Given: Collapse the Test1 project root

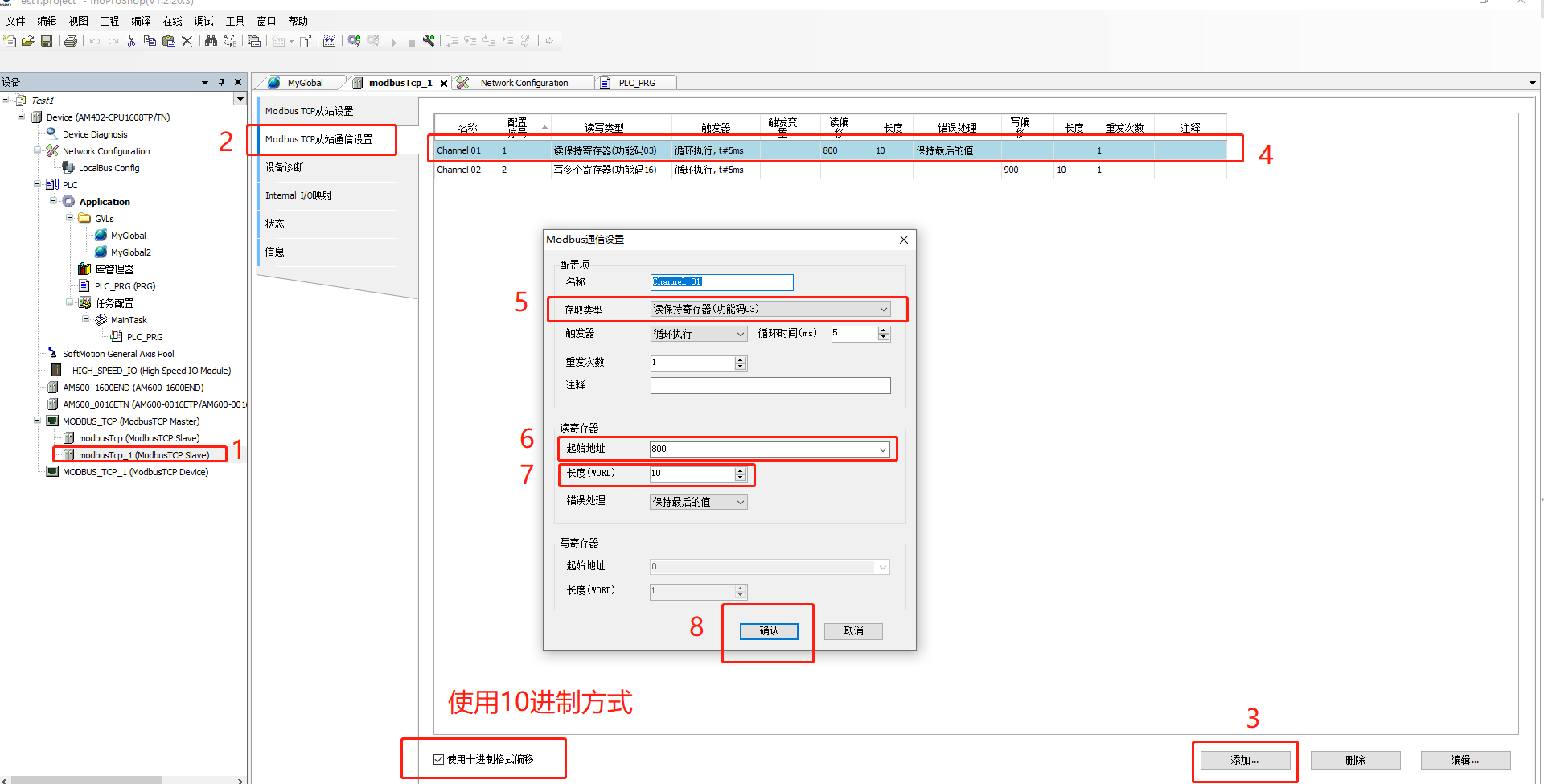Looking at the screenshot, I should click(x=6, y=100).
